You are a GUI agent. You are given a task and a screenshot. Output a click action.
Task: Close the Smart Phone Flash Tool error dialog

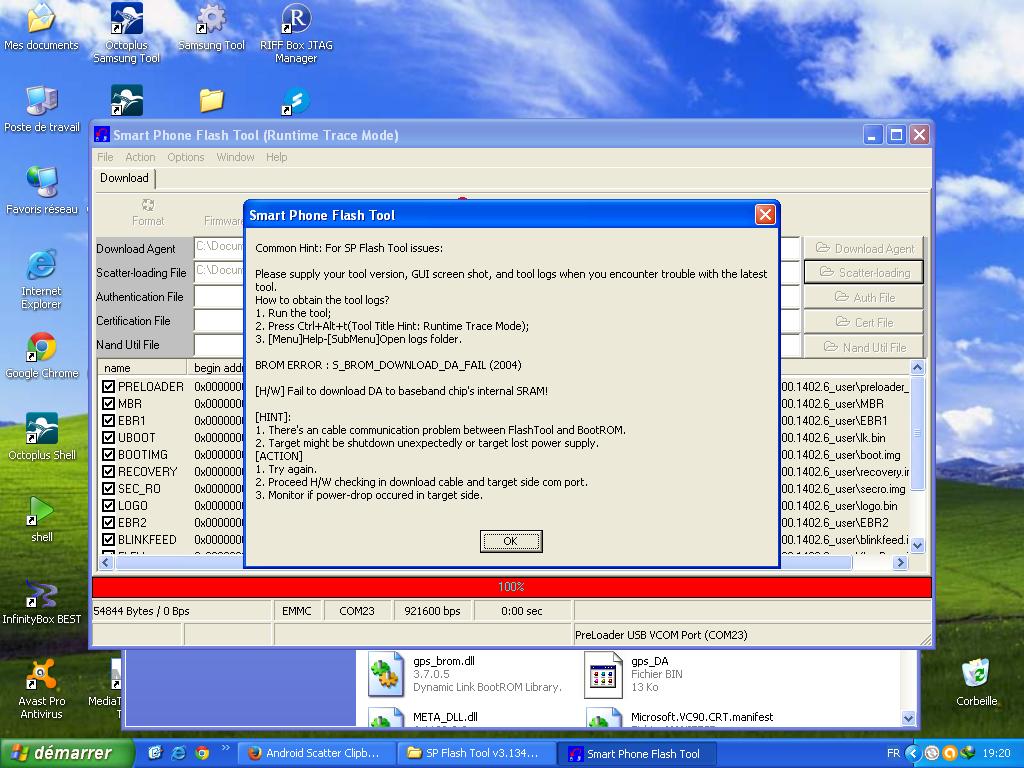click(x=765, y=214)
